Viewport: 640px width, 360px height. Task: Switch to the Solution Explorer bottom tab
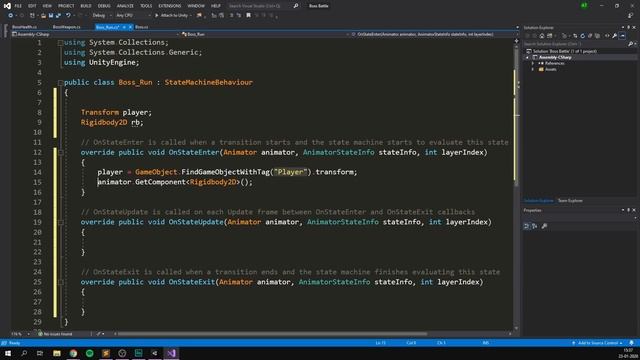538,200
